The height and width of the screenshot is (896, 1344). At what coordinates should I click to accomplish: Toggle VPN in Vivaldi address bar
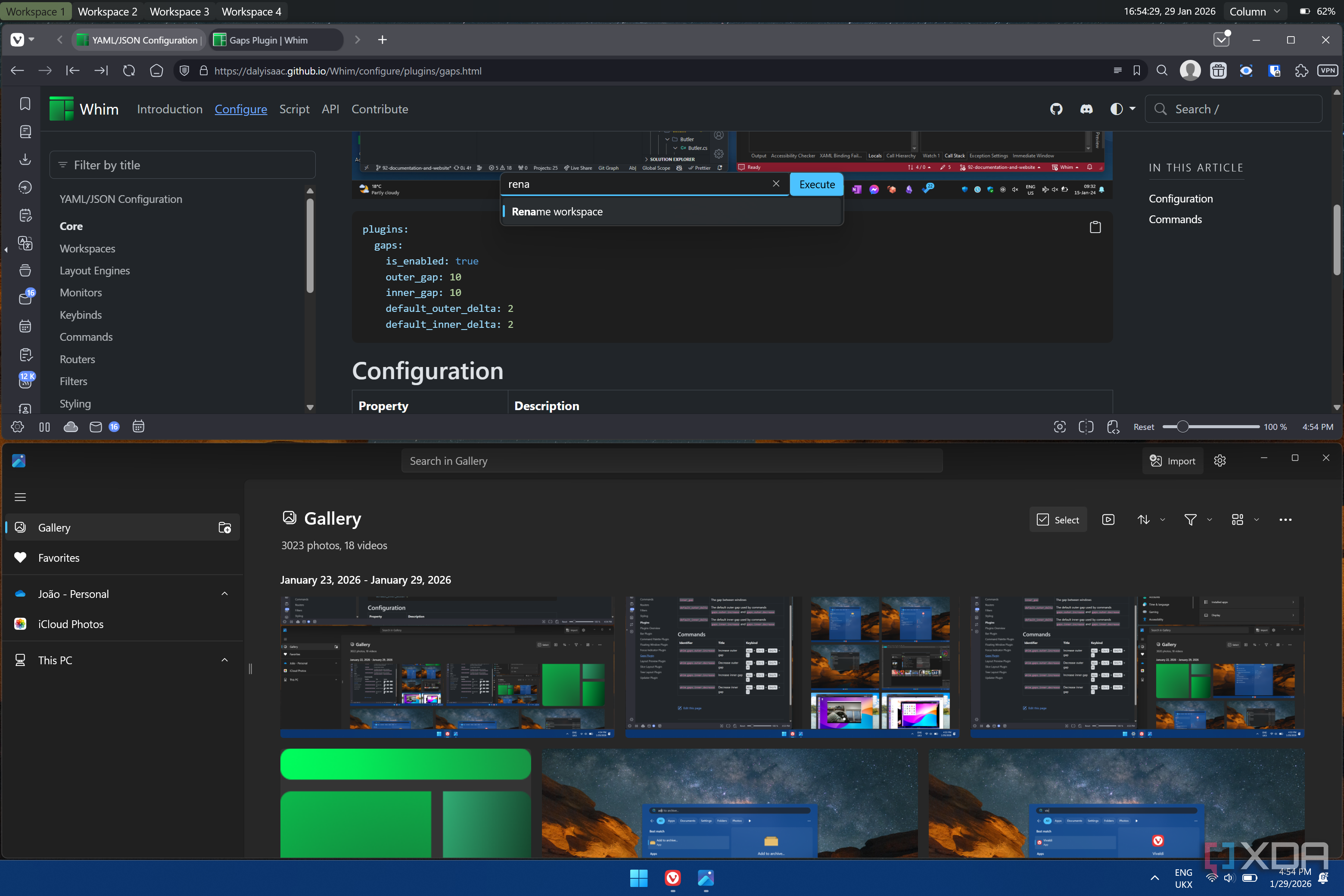coord(1328,71)
